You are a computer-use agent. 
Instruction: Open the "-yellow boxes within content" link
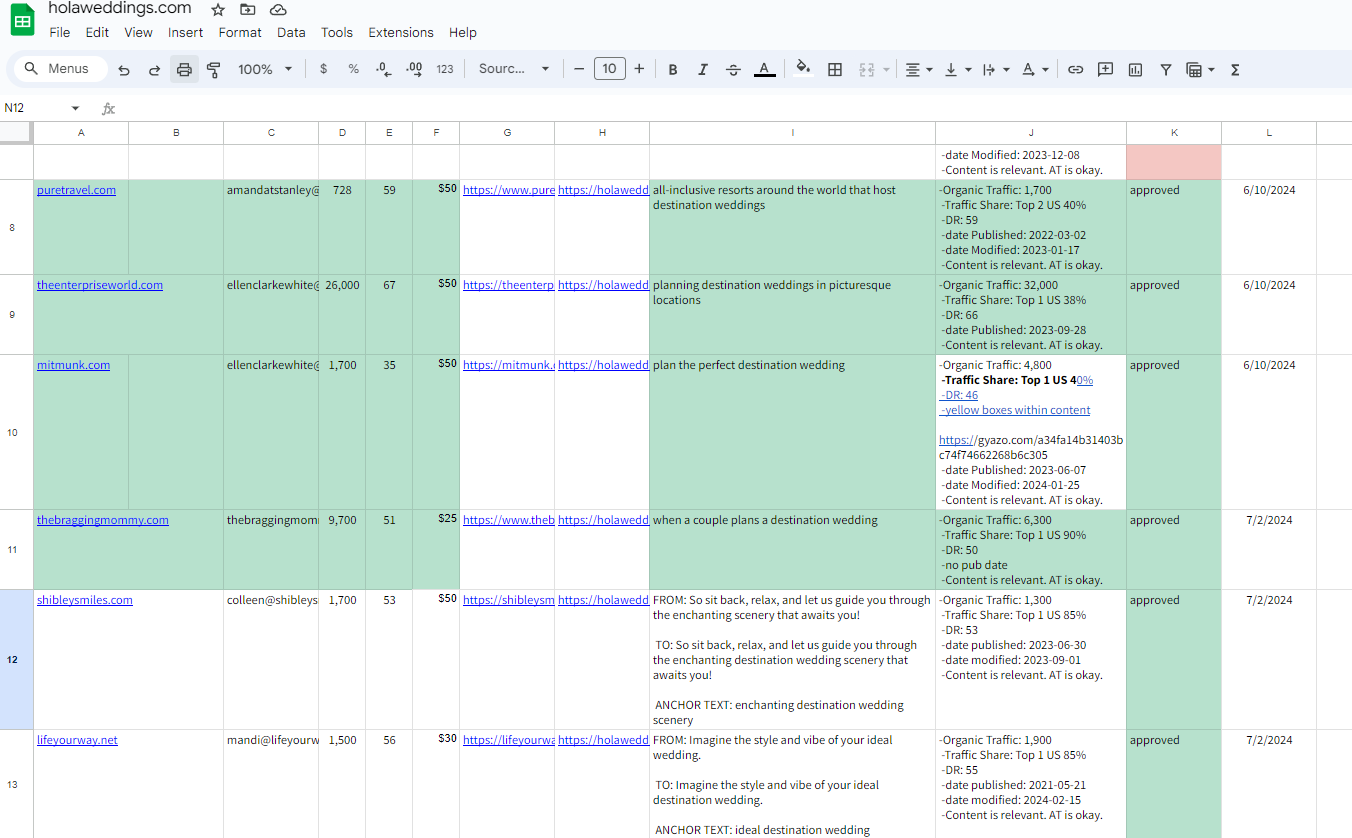click(1015, 410)
